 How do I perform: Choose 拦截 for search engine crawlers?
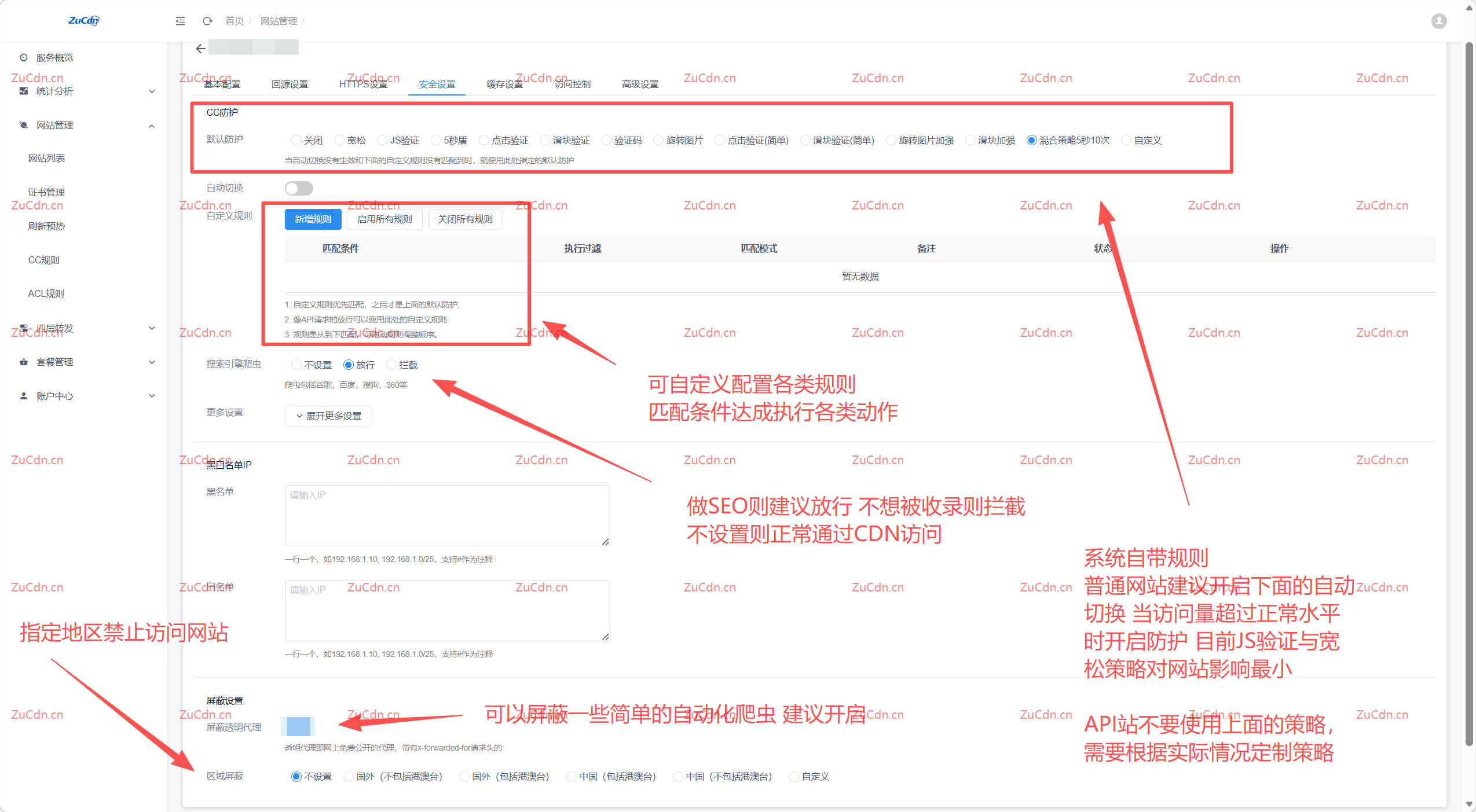click(x=391, y=365)
